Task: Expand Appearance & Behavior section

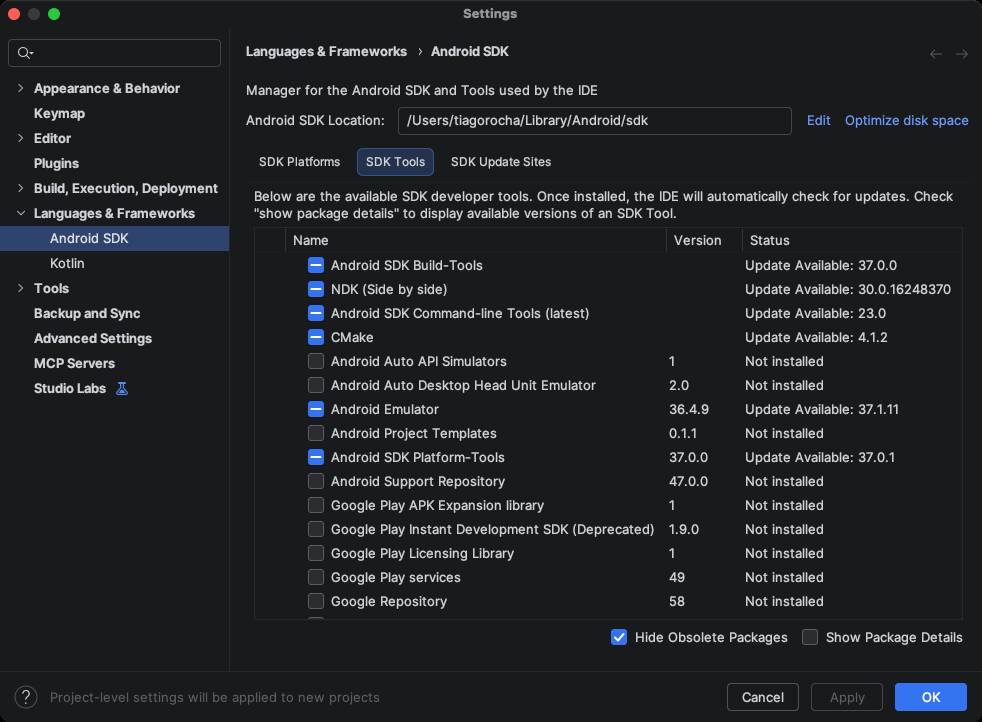Action: [21, 88]
